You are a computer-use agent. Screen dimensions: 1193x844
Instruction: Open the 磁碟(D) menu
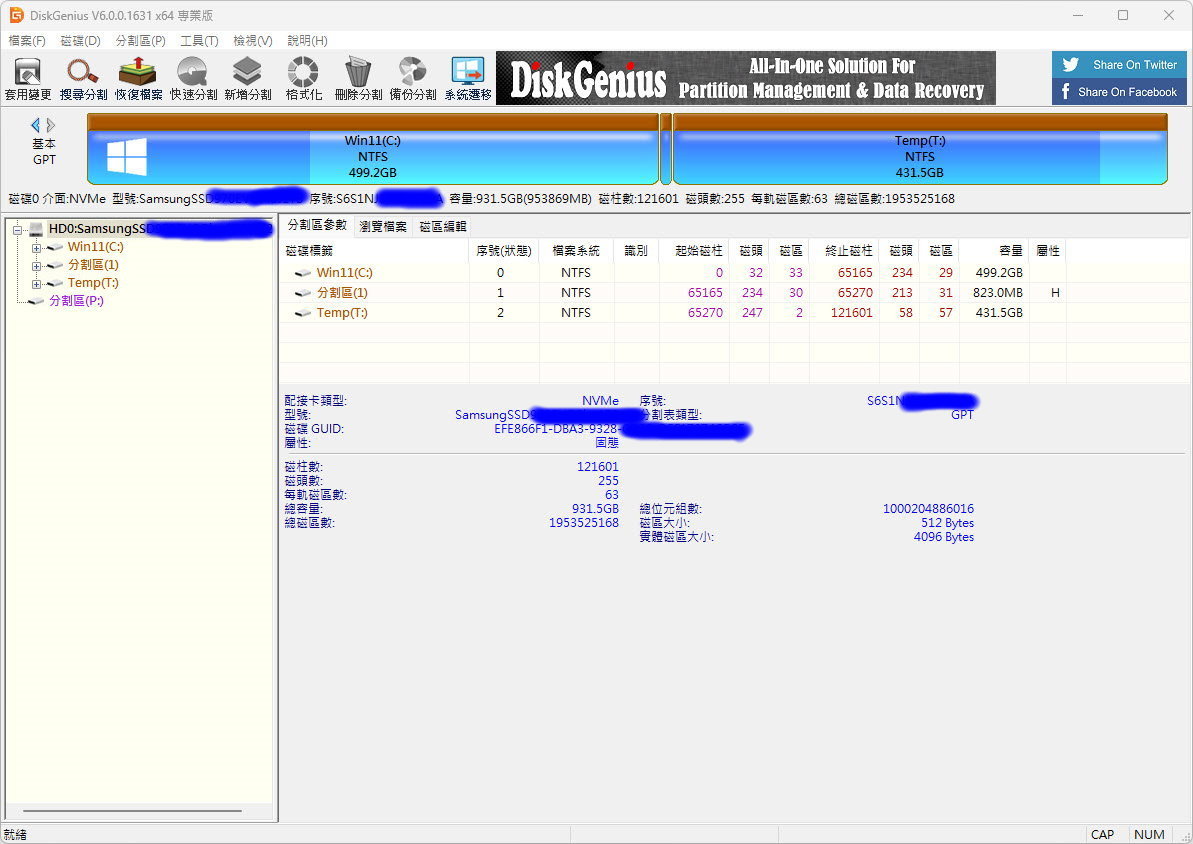coord(80,40)
